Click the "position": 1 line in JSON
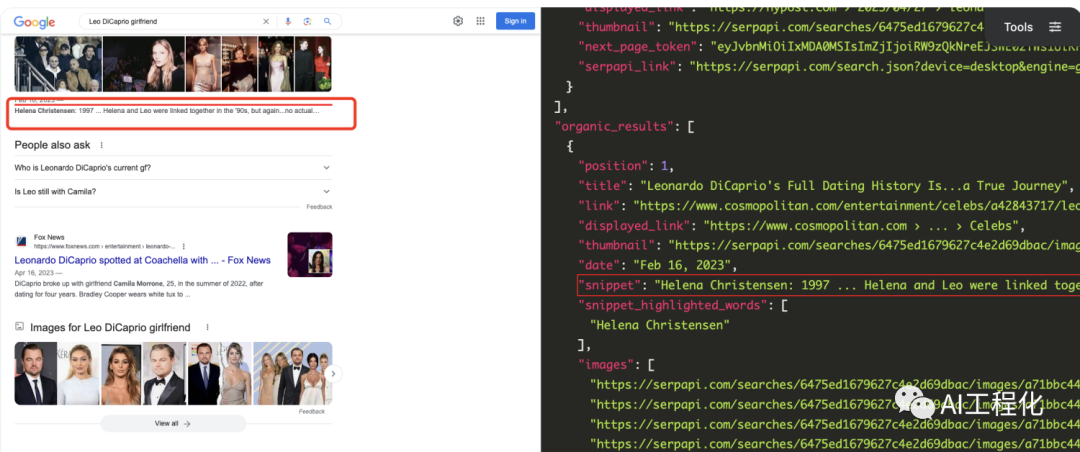This screenshot has width=1080, height=452. (624, 166)
